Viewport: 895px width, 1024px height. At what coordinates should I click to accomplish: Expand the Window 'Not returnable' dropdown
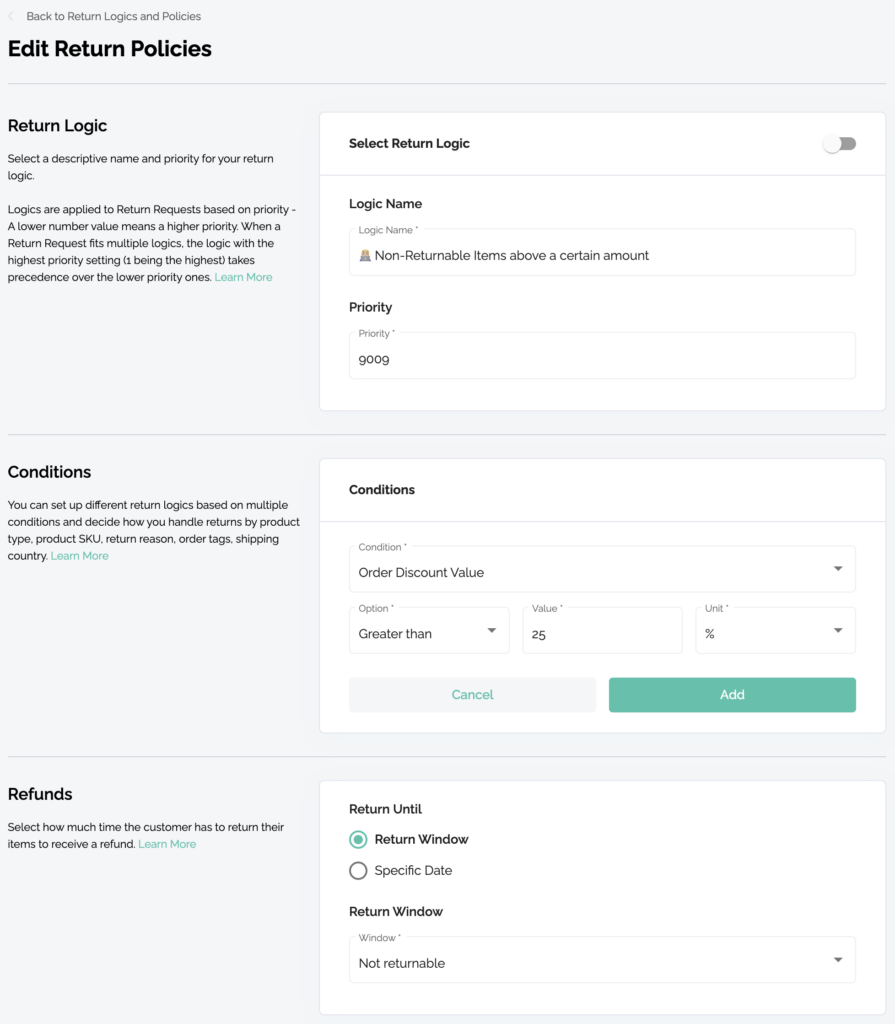point(837,961)
